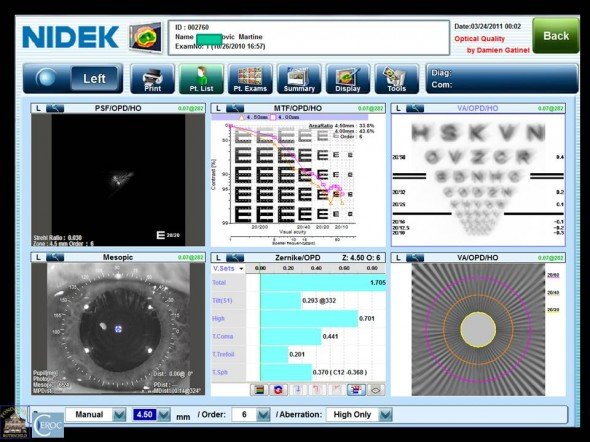Click the Diag: field in header

coord(502,73)
